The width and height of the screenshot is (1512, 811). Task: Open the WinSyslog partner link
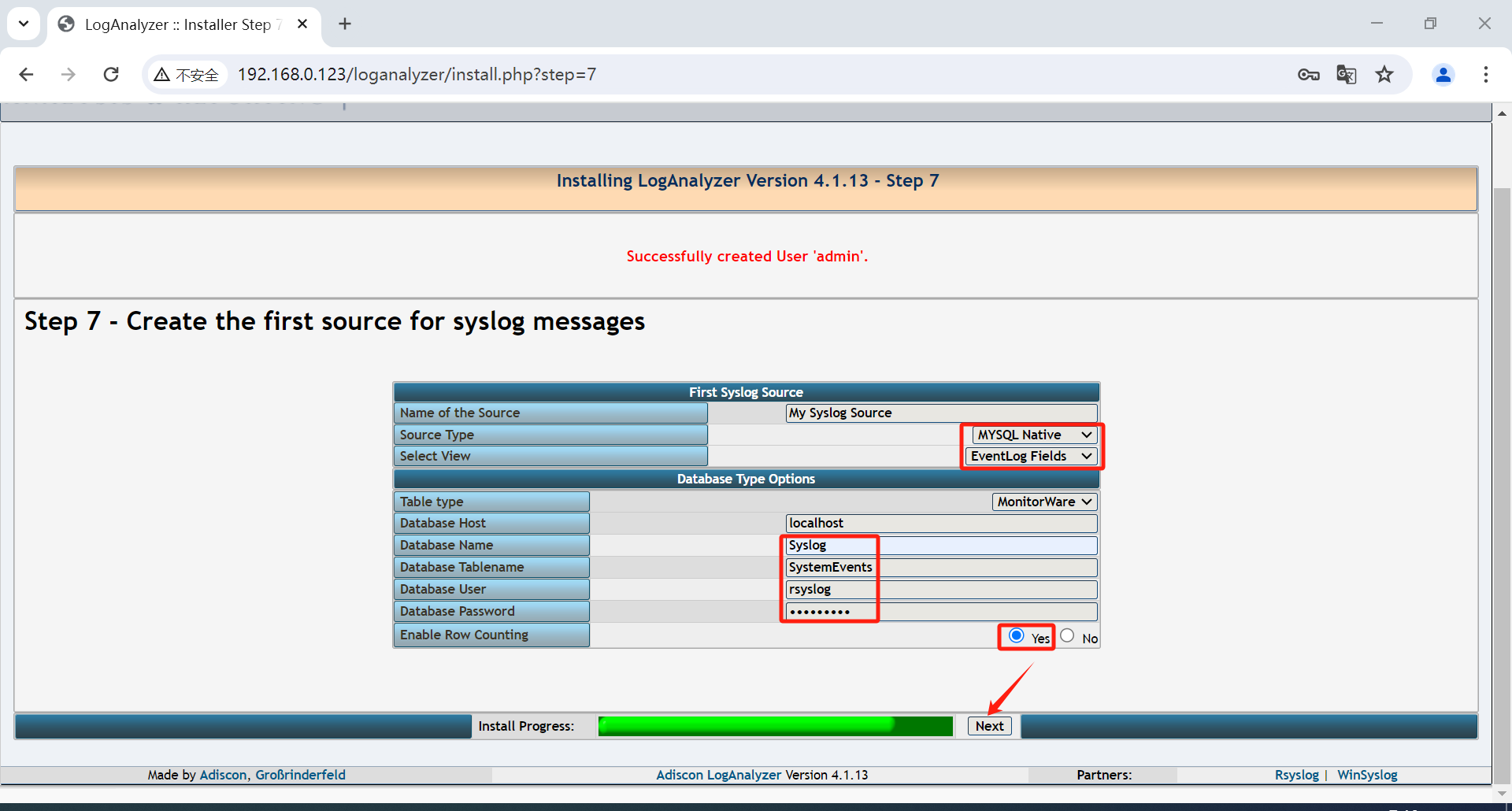point(1367,775)
